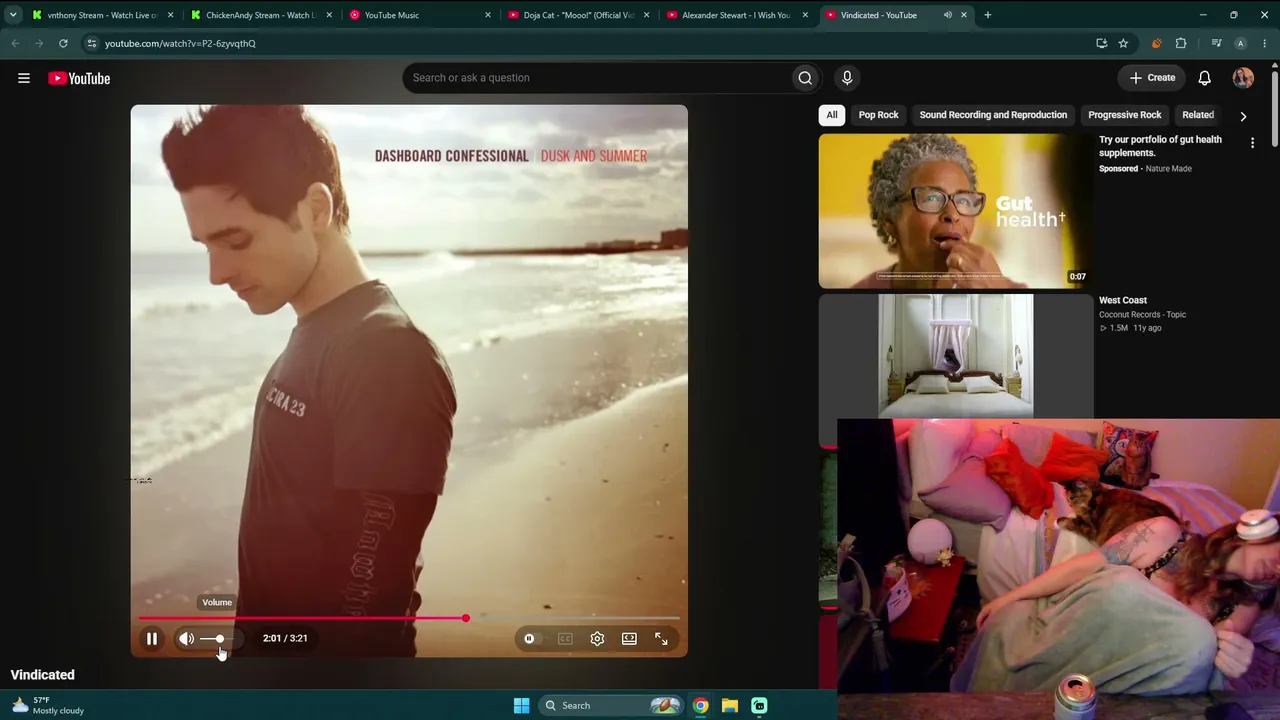Bookmark this page with the star
The height and width of the screenshot is (720, 1280).
(1123, 43)
